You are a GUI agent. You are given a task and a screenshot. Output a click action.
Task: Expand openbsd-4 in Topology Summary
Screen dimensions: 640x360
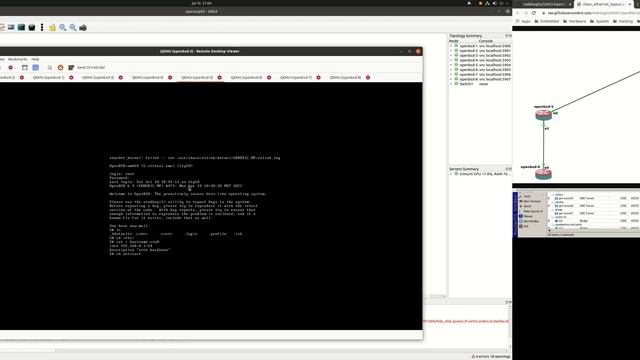451,60
